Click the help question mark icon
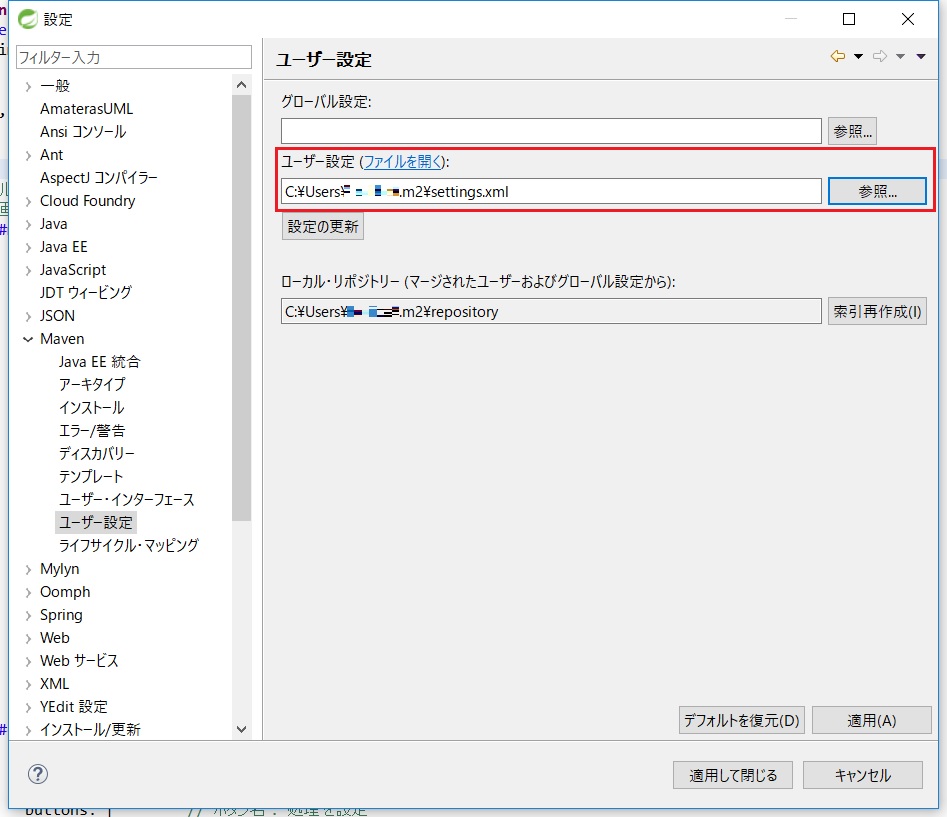The width and height of the screenshot is (947, 817). [38, 774]
